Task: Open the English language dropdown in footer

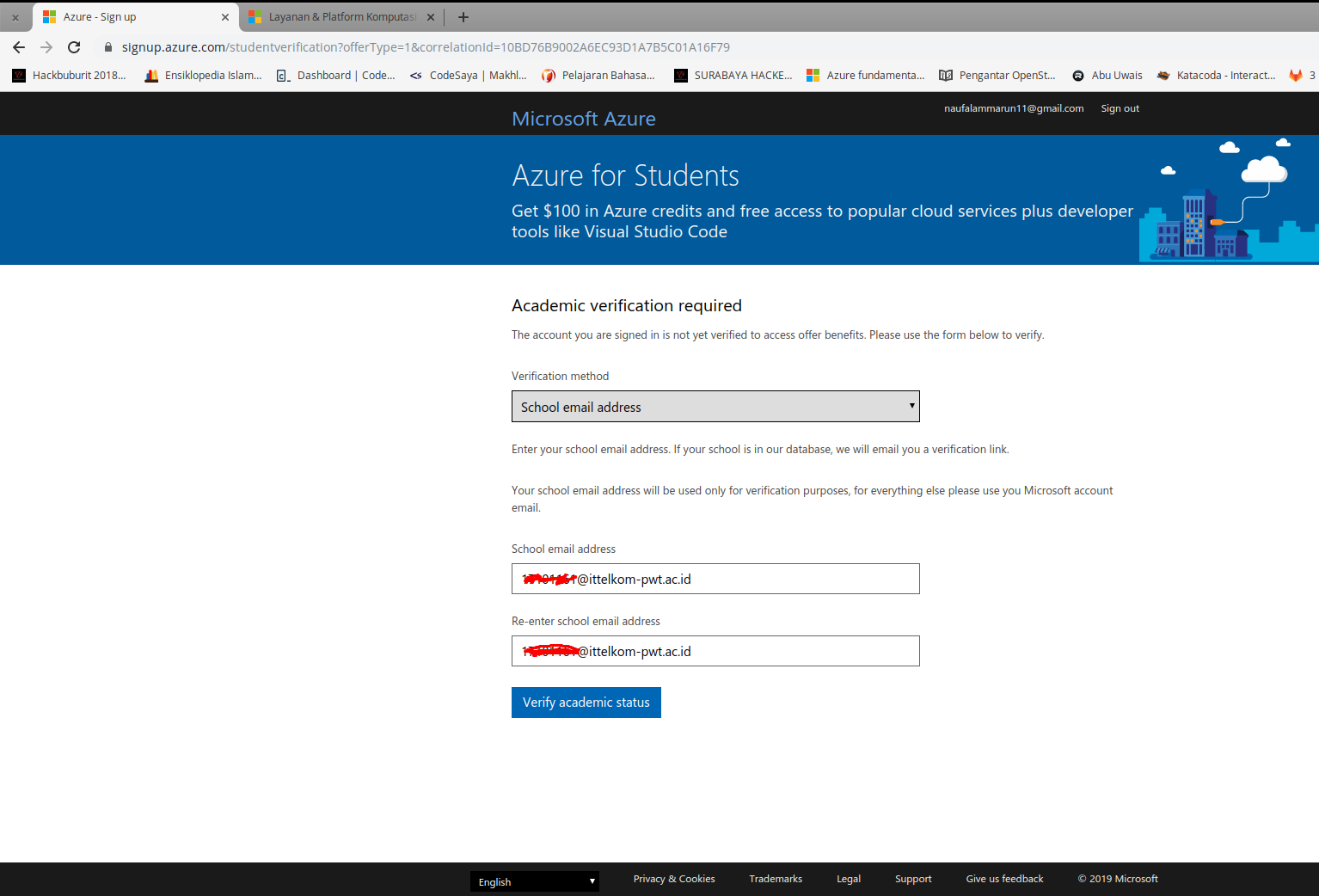Action: [535, 881]
